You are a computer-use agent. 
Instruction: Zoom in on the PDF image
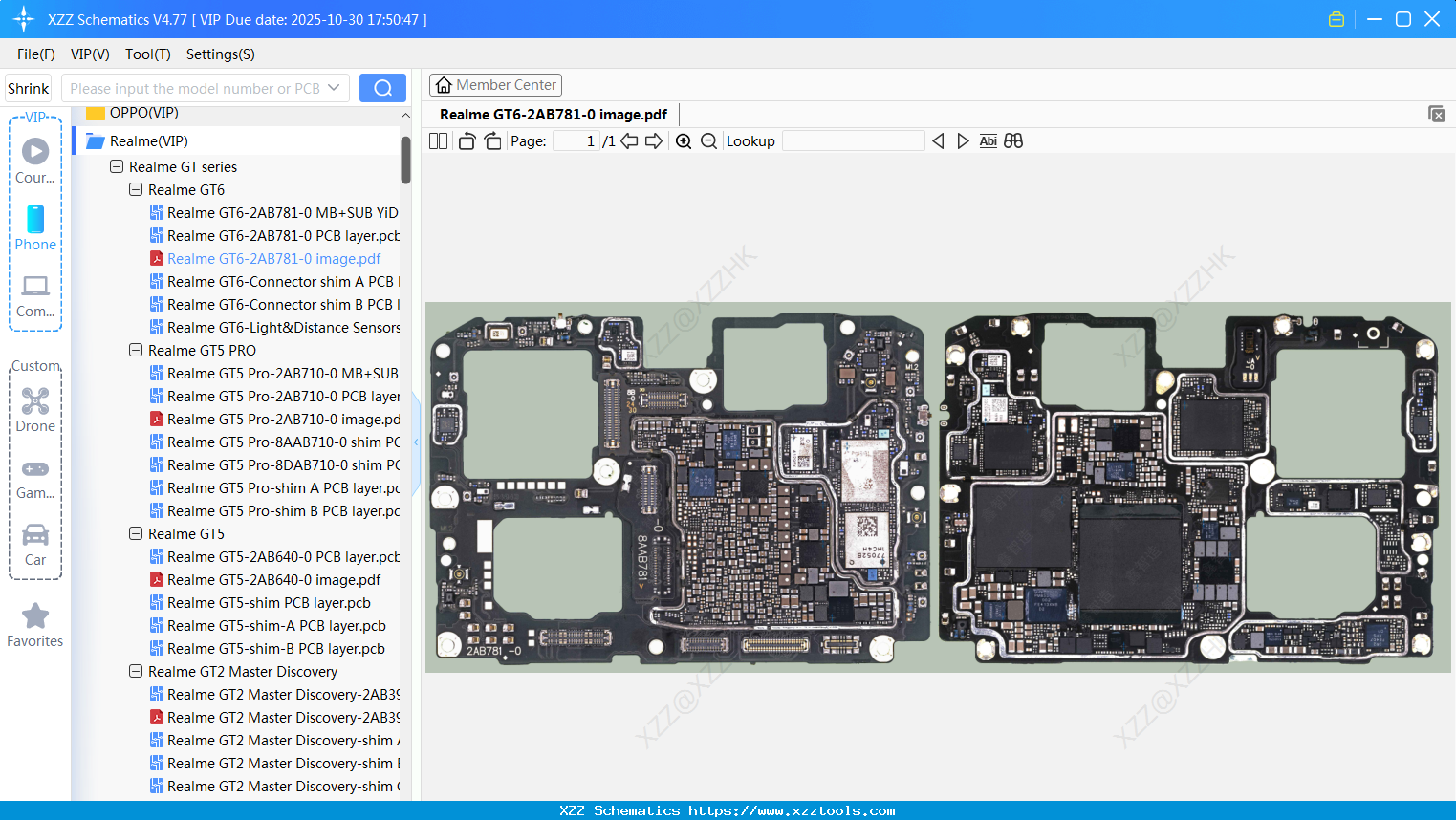[684, 140]
